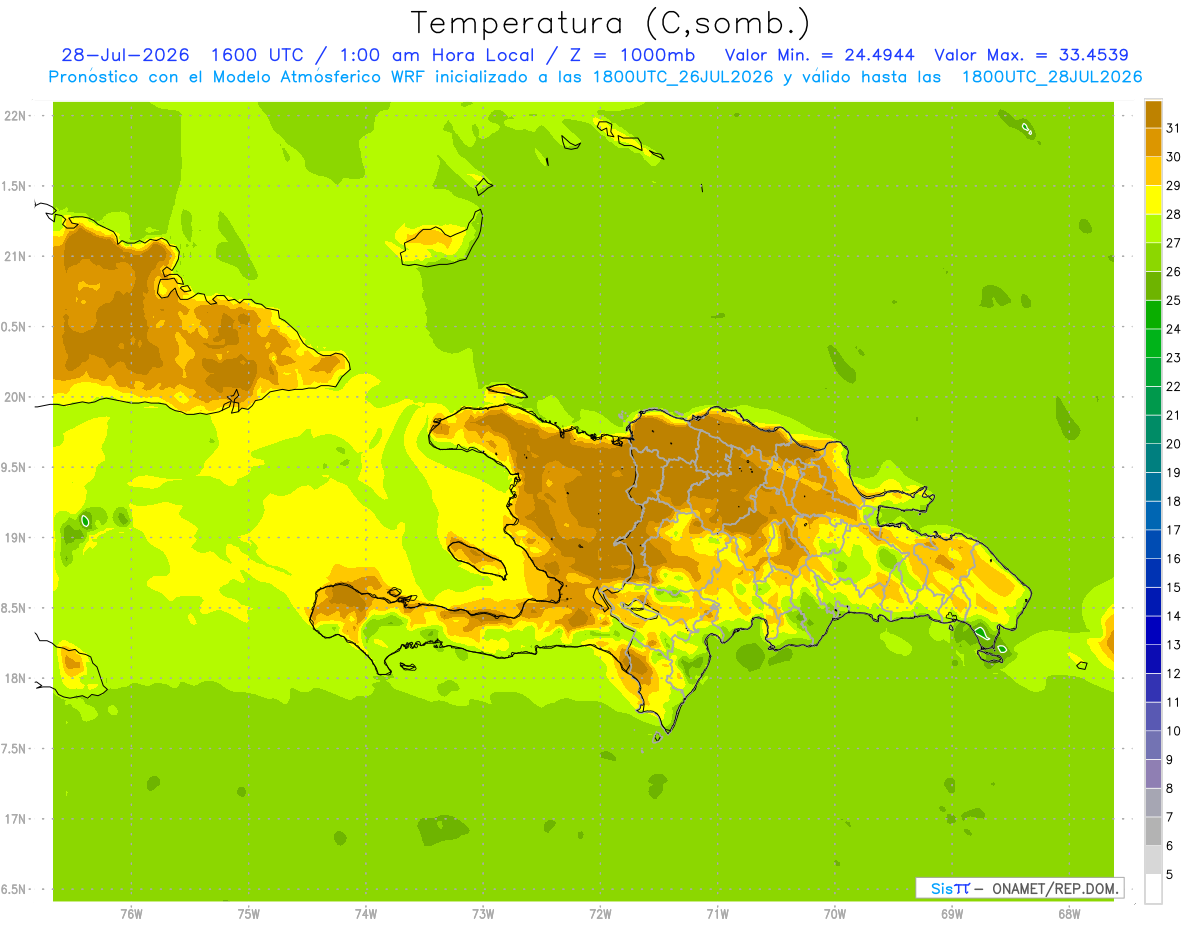Click the "72W" longitude axis label
Image resolution: width=1200 pixels, height=927 pixels.
pos(600,914)
